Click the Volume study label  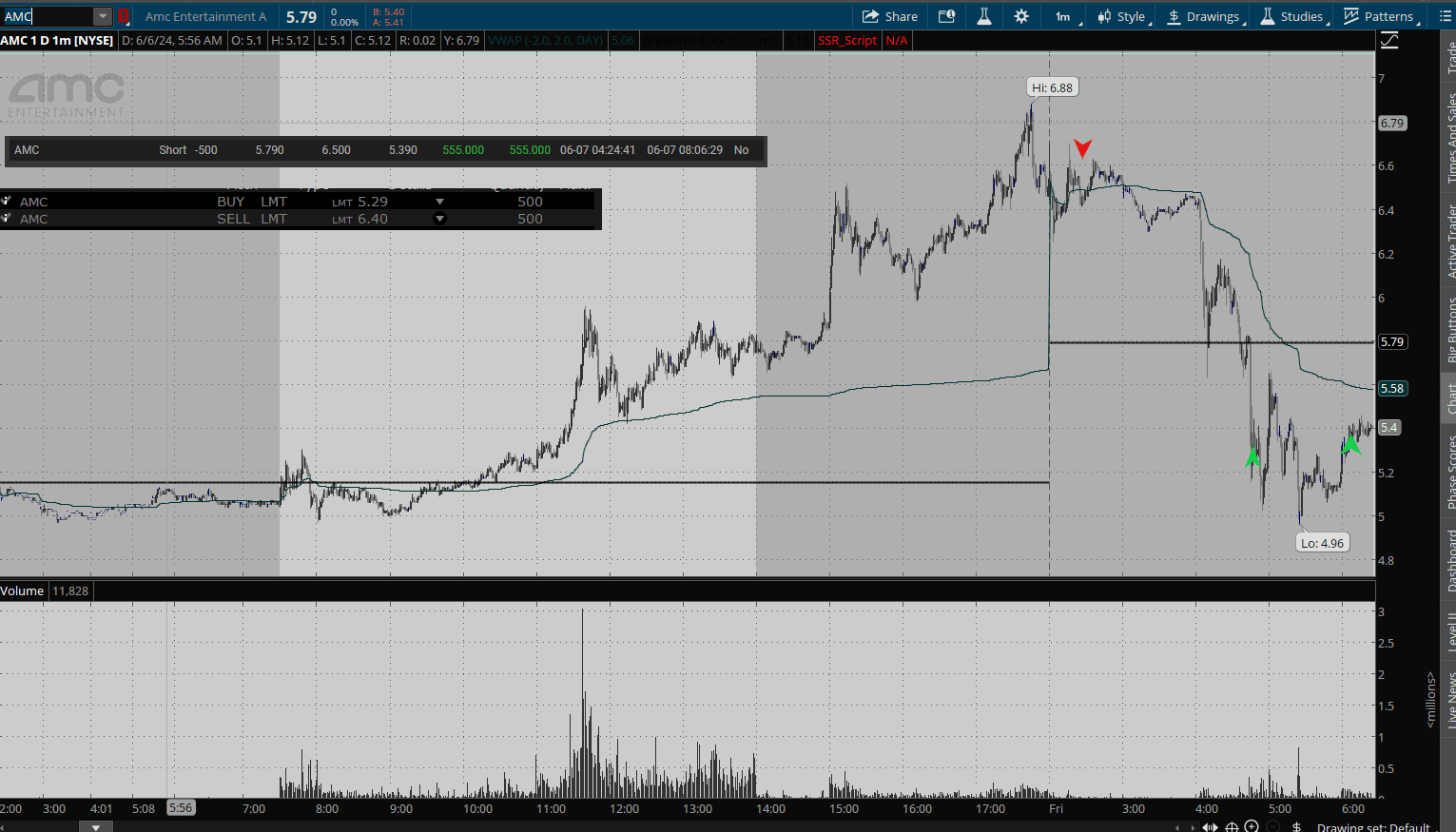[x=22, y=590]
